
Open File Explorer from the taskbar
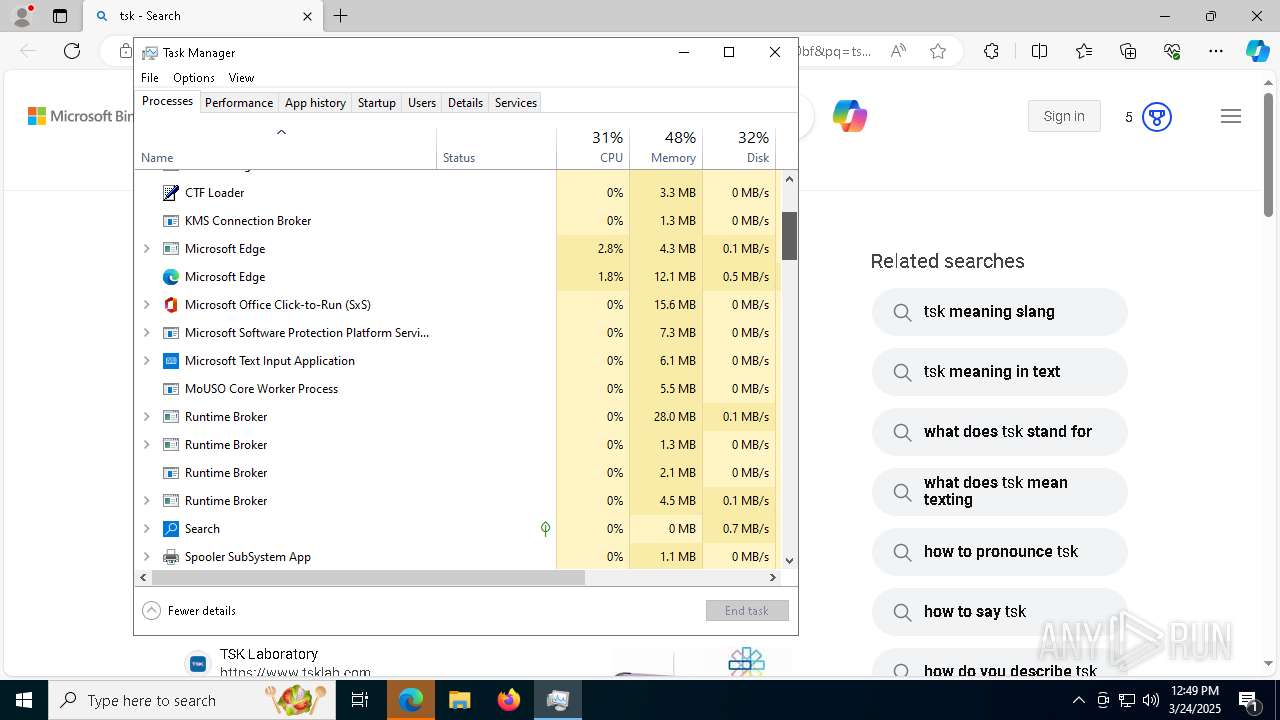(x=460, y=700)
